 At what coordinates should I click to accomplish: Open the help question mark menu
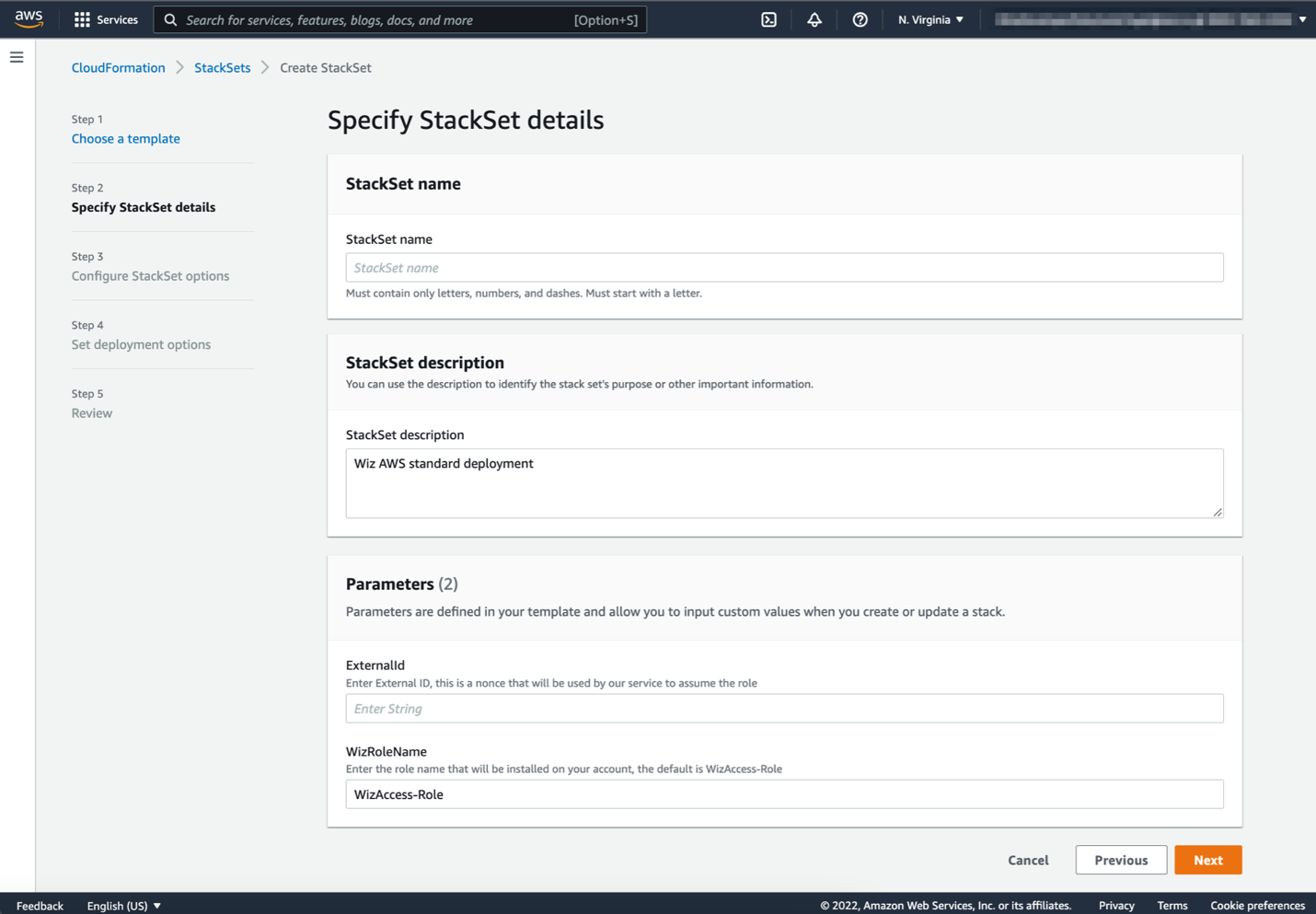860,19
